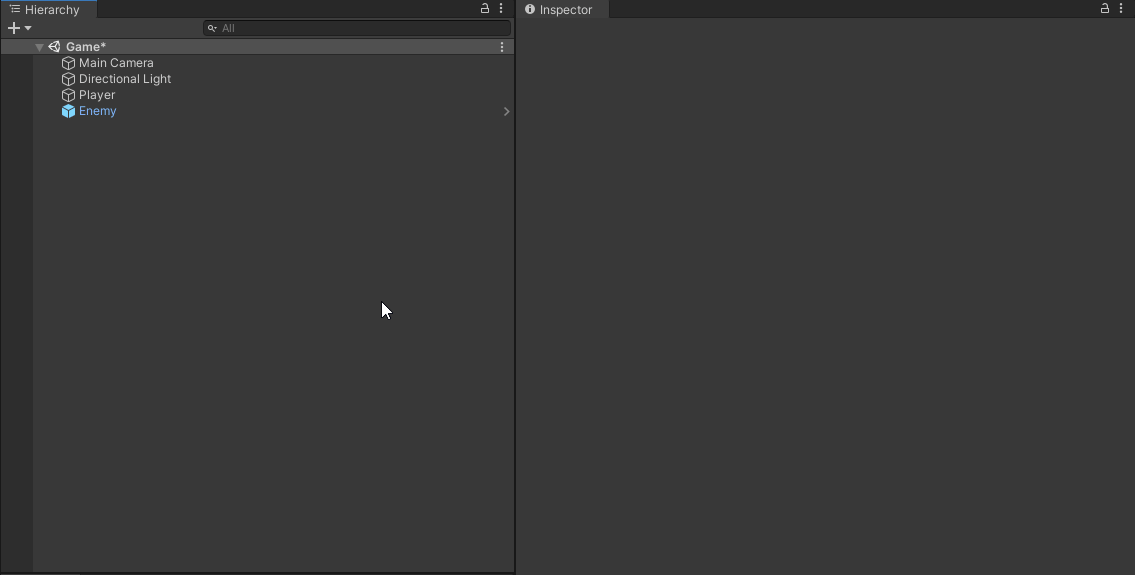Open the Hierarchy tab
This screenshot has height=575, width=1135.
pos(48,9)
